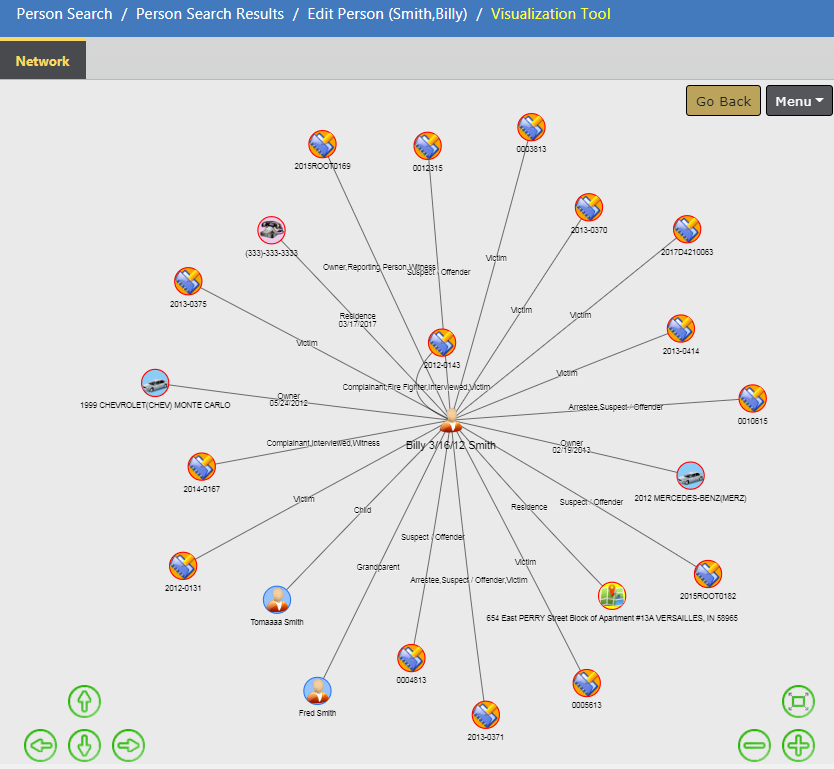Zoom in with the plus icon

pyautogui.click(x=798, y=745)
